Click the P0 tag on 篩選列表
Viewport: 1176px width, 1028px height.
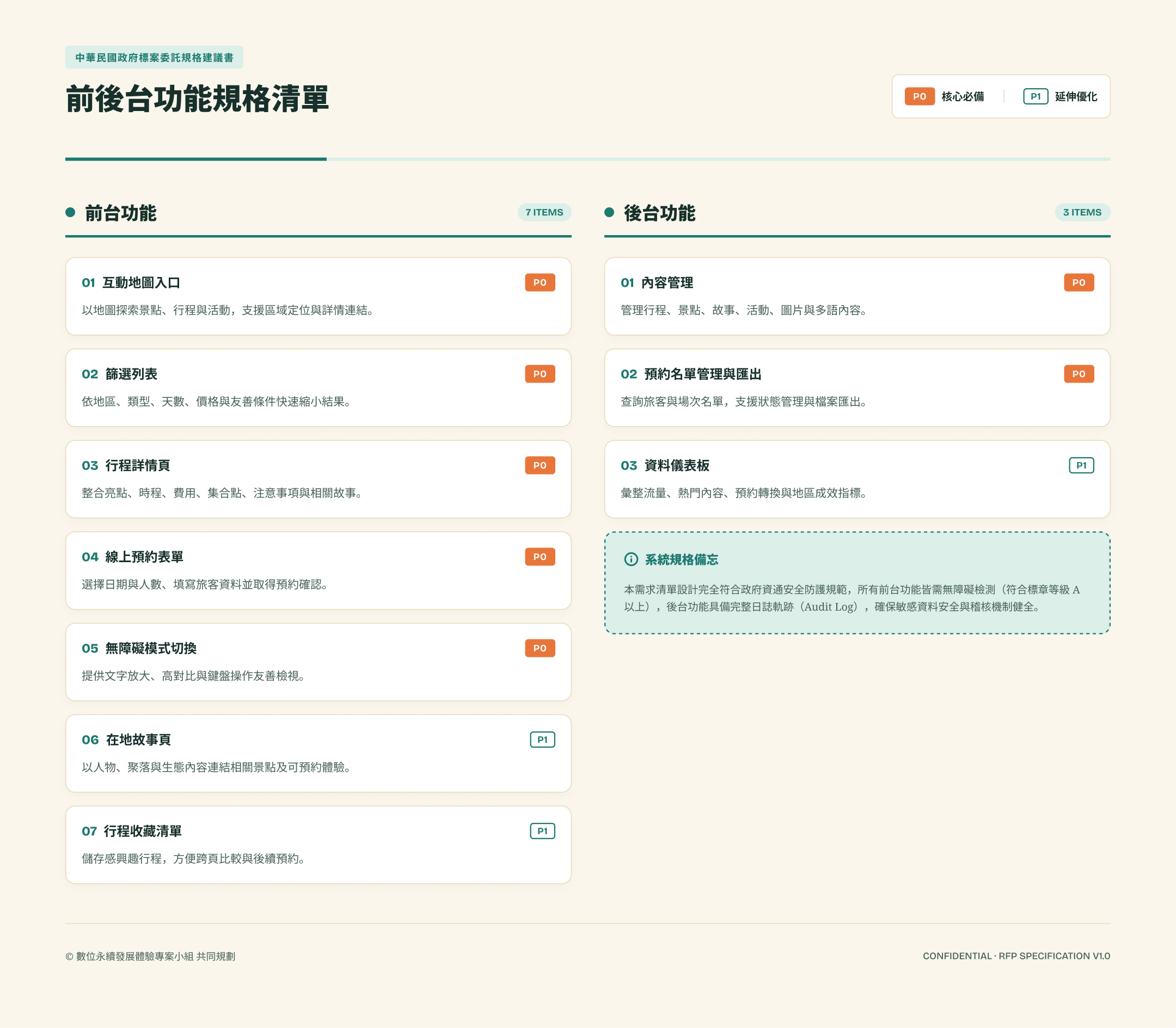point(540,374)
